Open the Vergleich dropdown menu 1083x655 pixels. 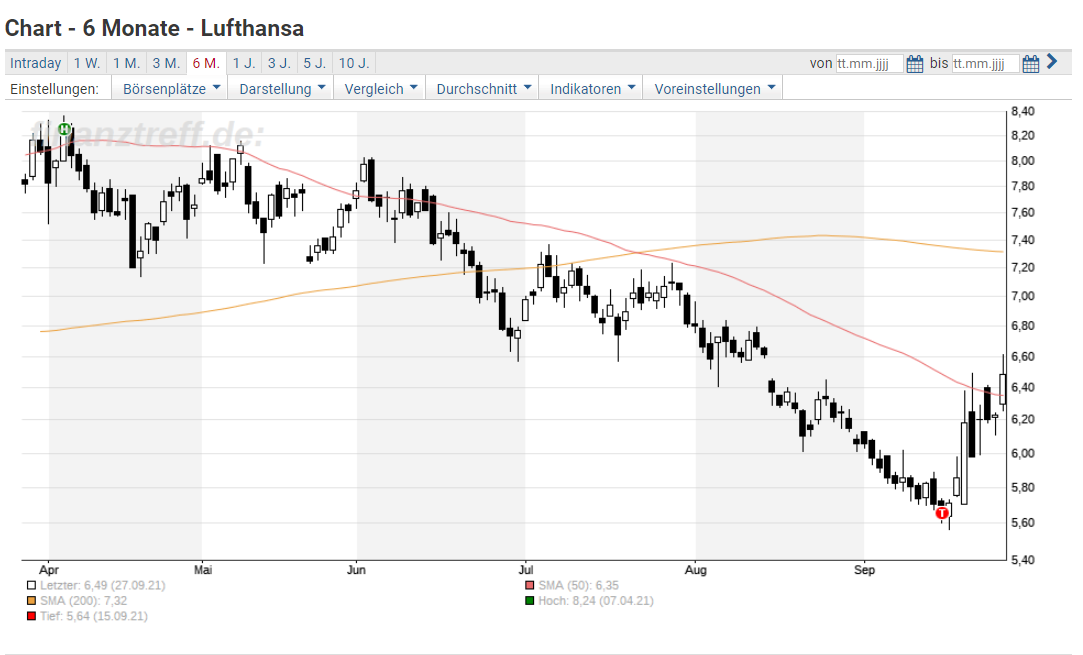point(381,88)
